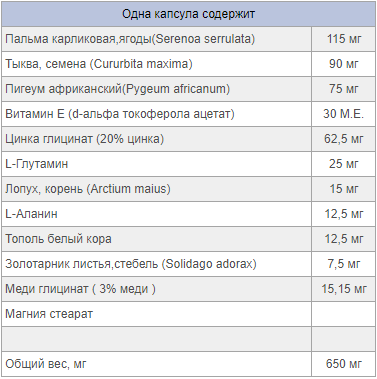377x379 pixels.
Task: Select the Золотарник Solidago adorax cell
Action: coord(157,264)
